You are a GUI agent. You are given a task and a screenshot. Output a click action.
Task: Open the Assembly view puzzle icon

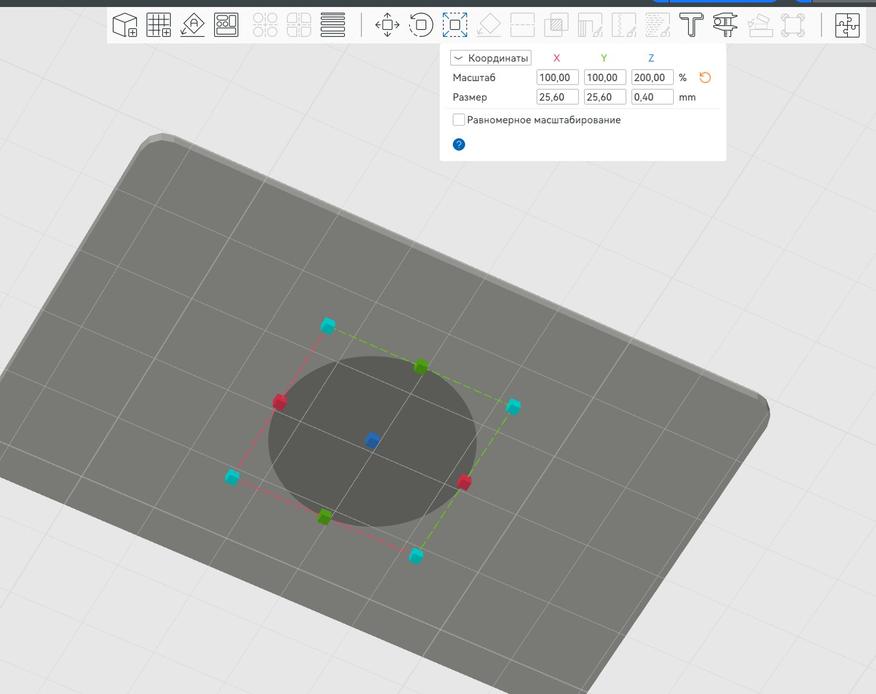(847, 25)
